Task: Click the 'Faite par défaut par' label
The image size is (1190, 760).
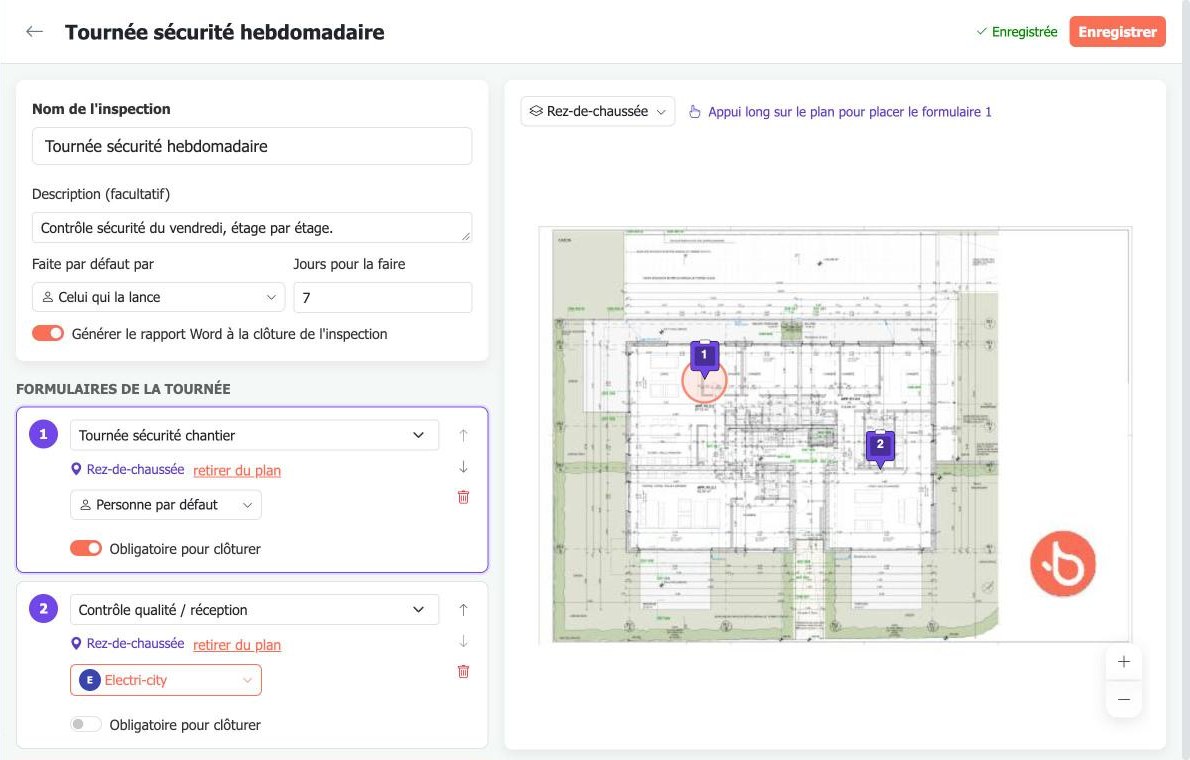Action: [x=93, y=264]
